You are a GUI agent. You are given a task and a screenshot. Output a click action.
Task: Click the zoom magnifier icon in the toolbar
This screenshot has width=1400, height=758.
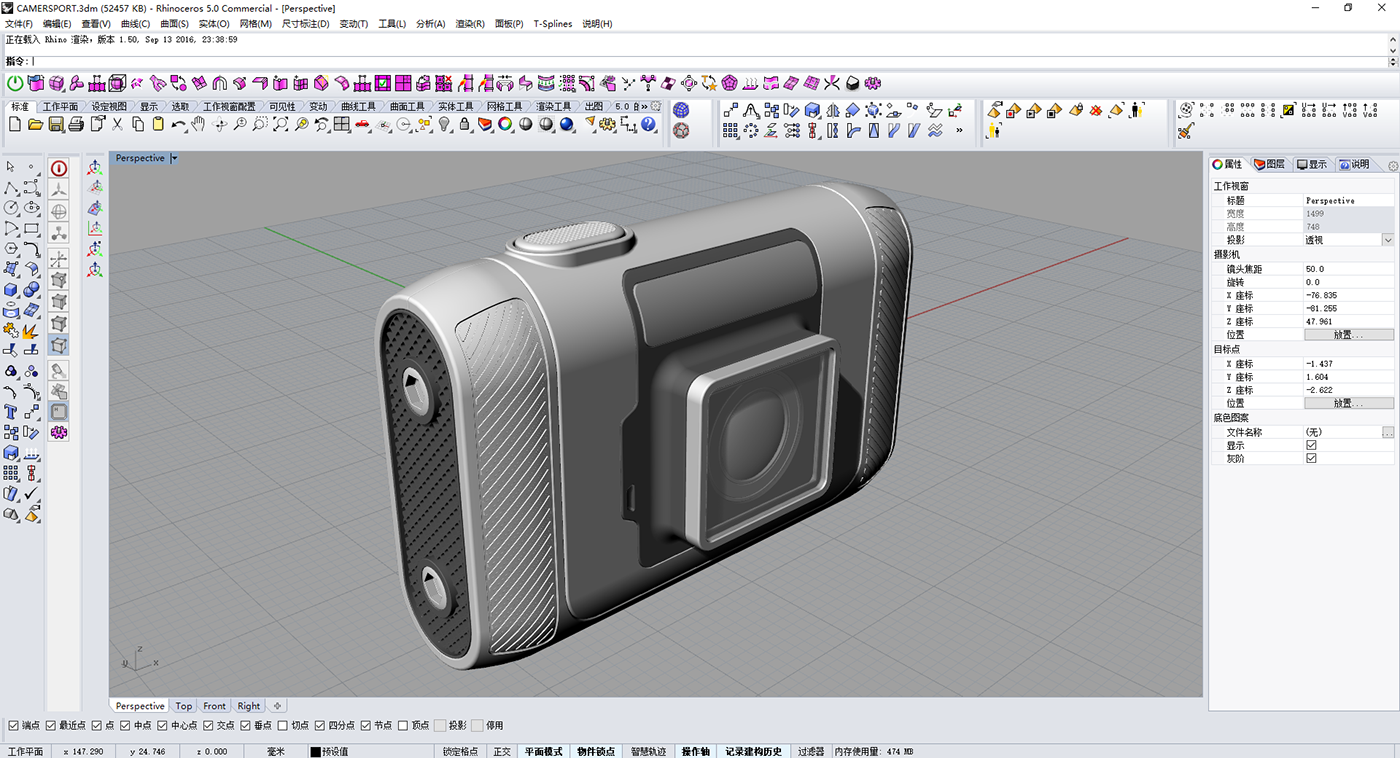coord(240,125)
